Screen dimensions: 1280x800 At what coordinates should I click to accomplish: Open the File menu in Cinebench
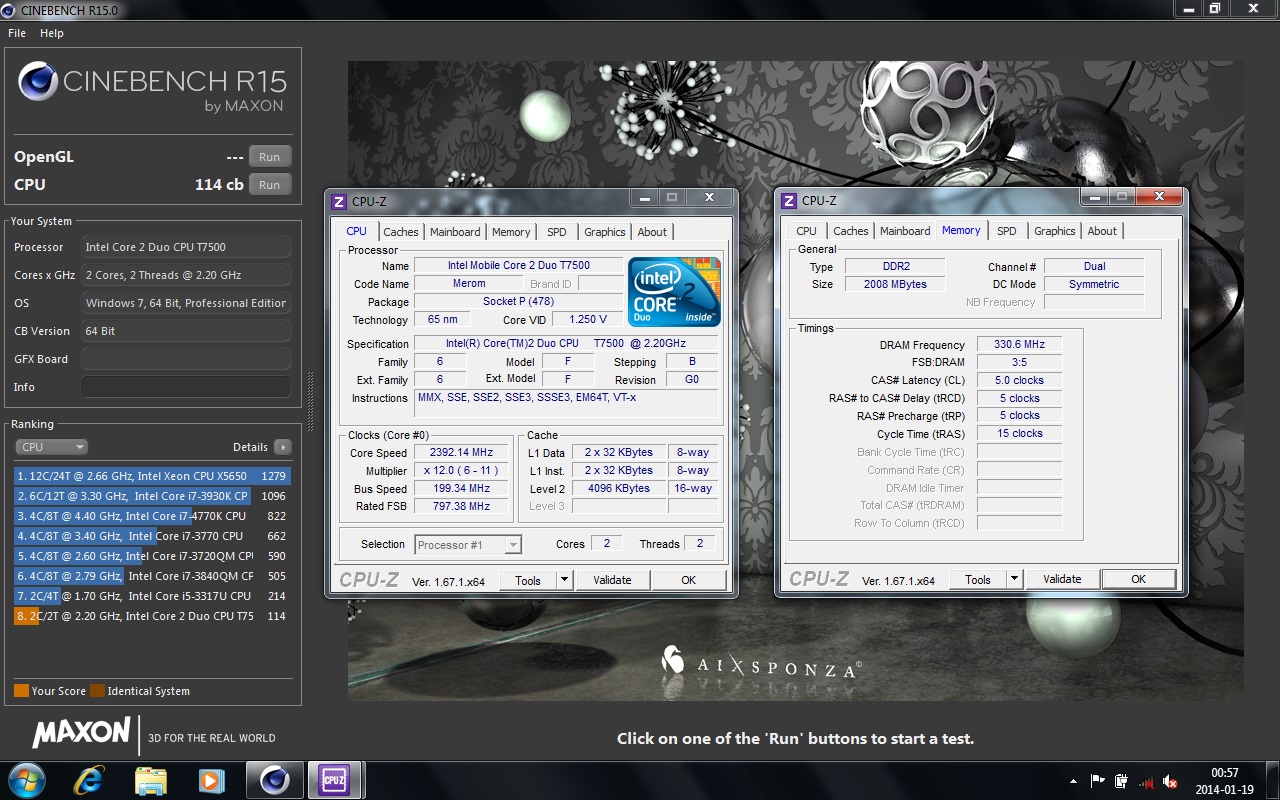pos(16,33)
